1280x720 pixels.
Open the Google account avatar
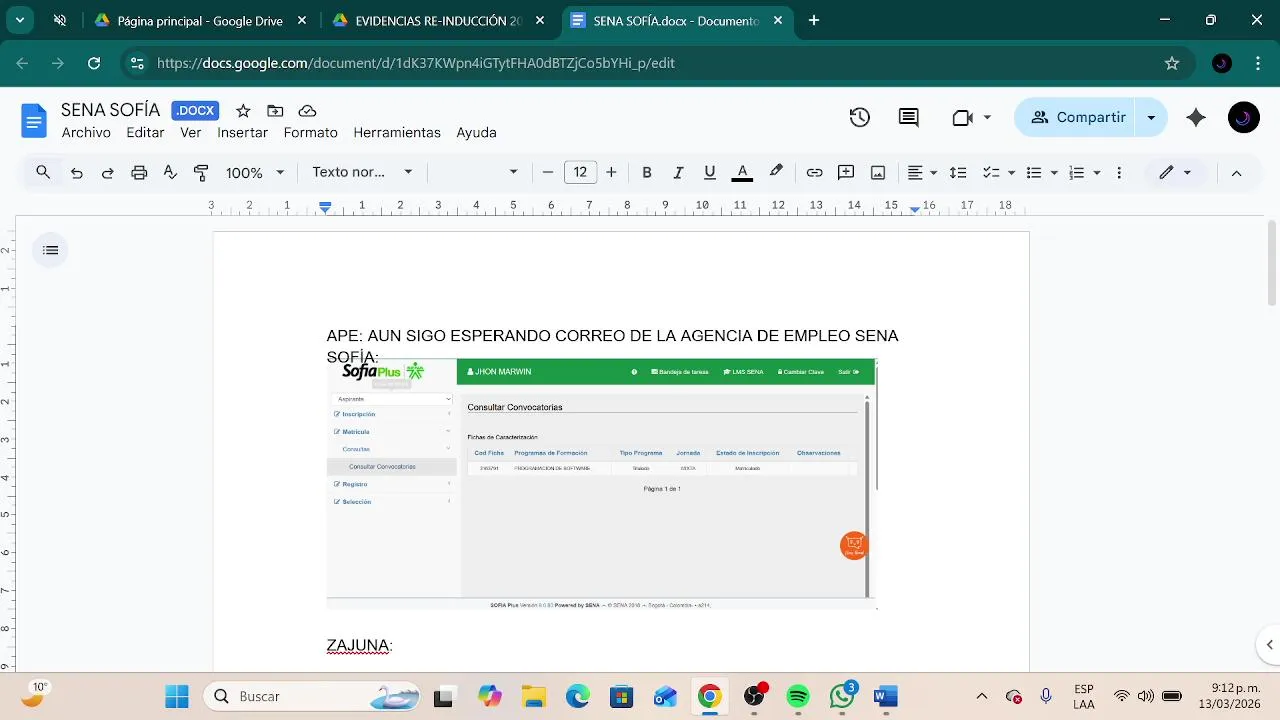[1244, 118]
